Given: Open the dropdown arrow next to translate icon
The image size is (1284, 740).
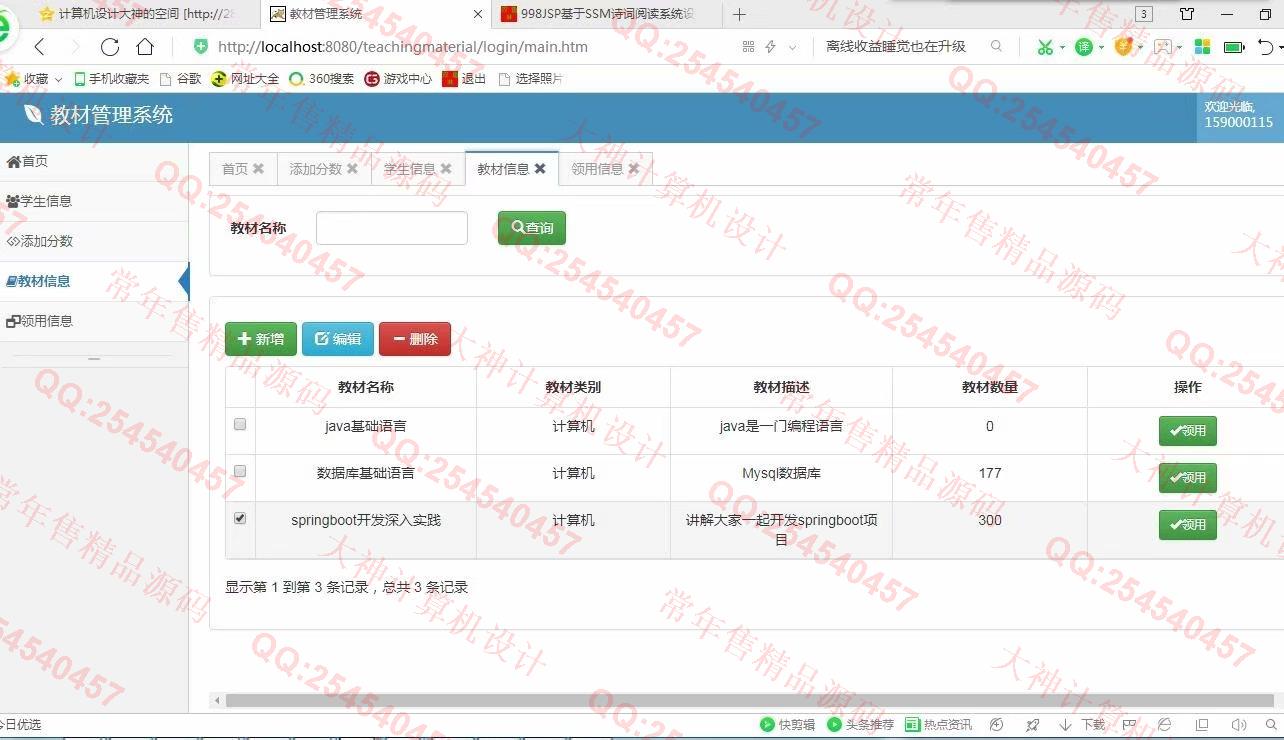Looking at the screenshot, I should tap(1101, 47).
